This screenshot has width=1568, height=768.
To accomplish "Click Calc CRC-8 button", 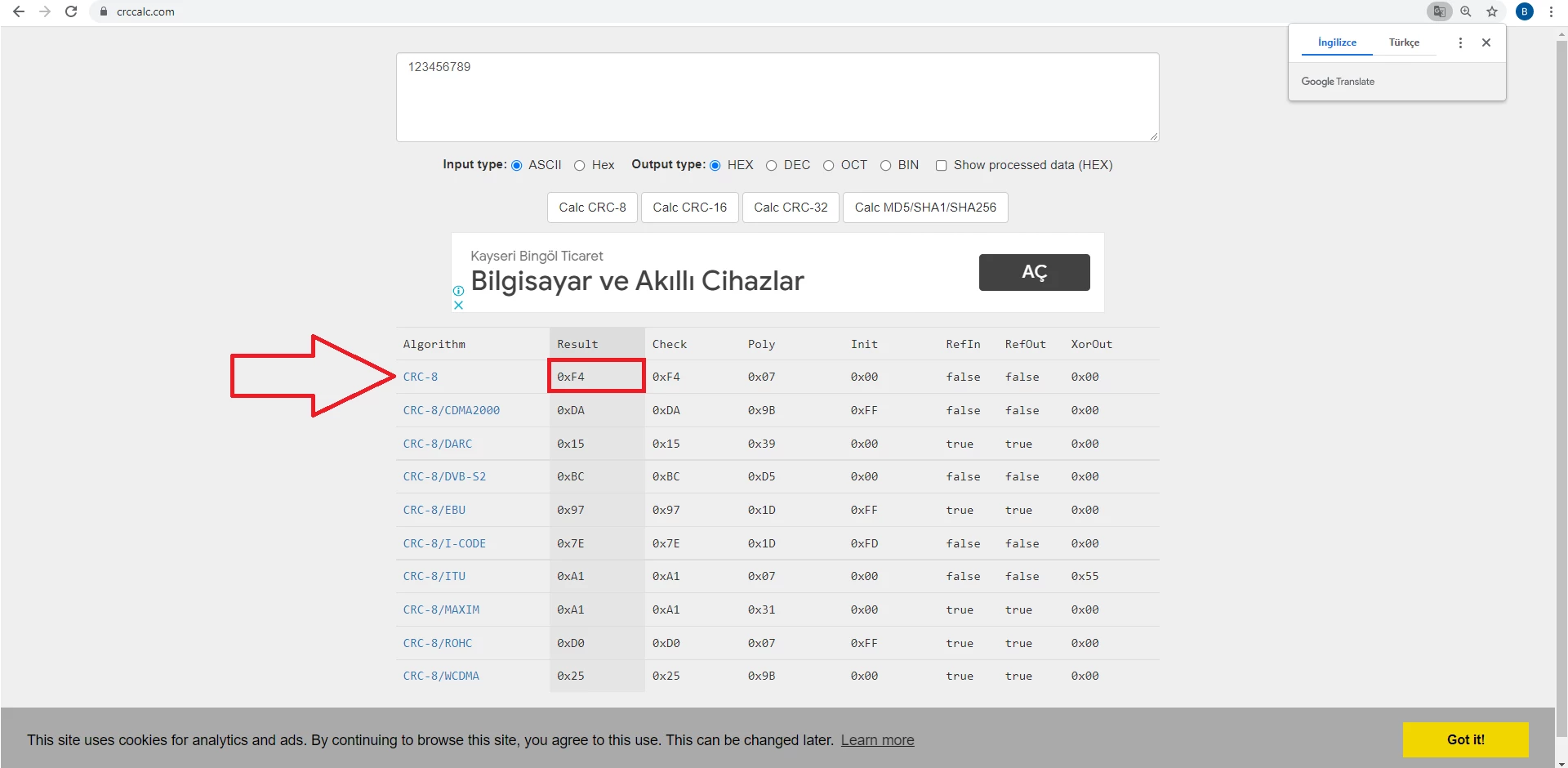I will tap(592, 208).
